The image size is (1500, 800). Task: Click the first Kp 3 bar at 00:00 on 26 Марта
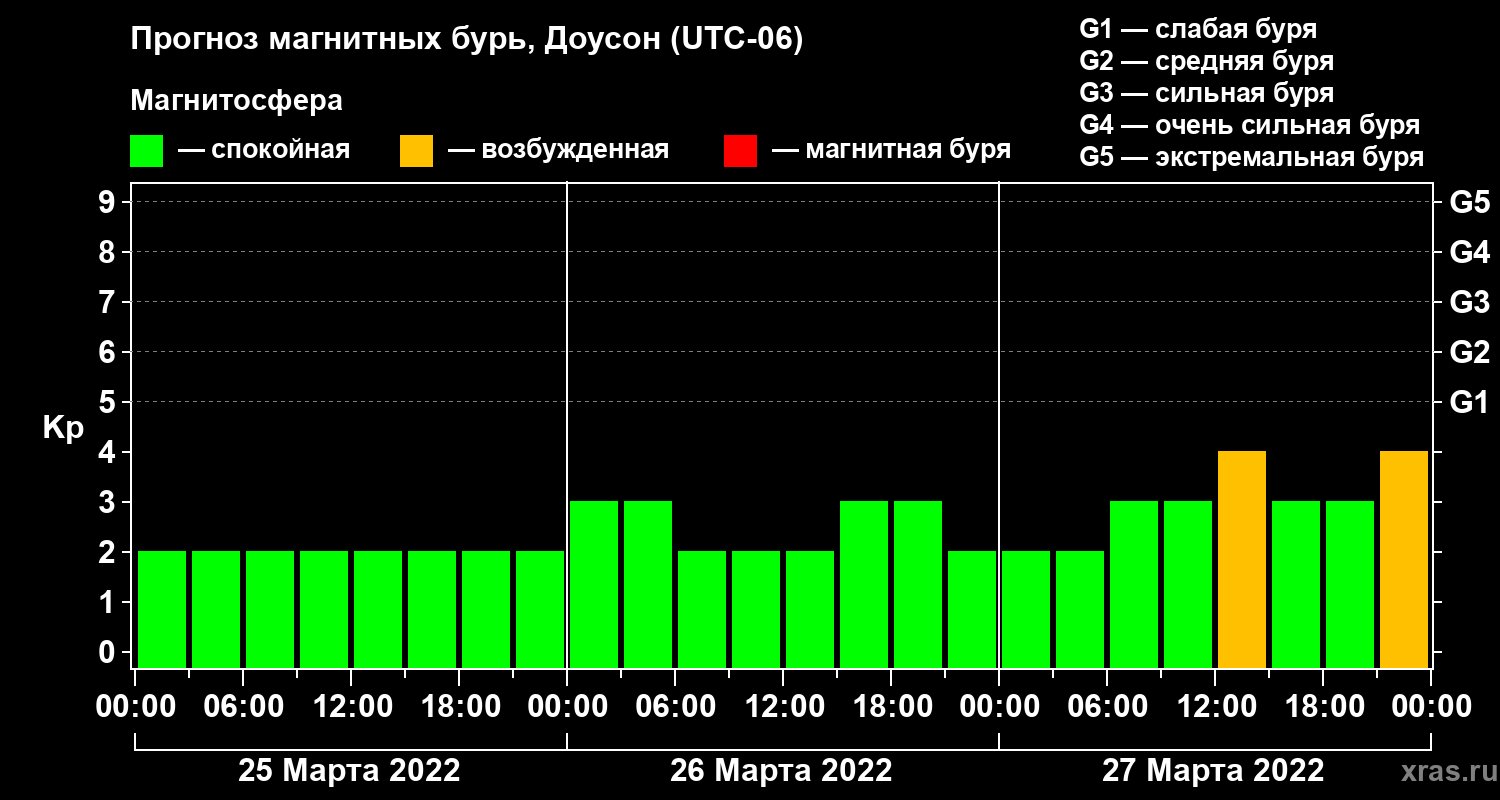pos(594,584)
